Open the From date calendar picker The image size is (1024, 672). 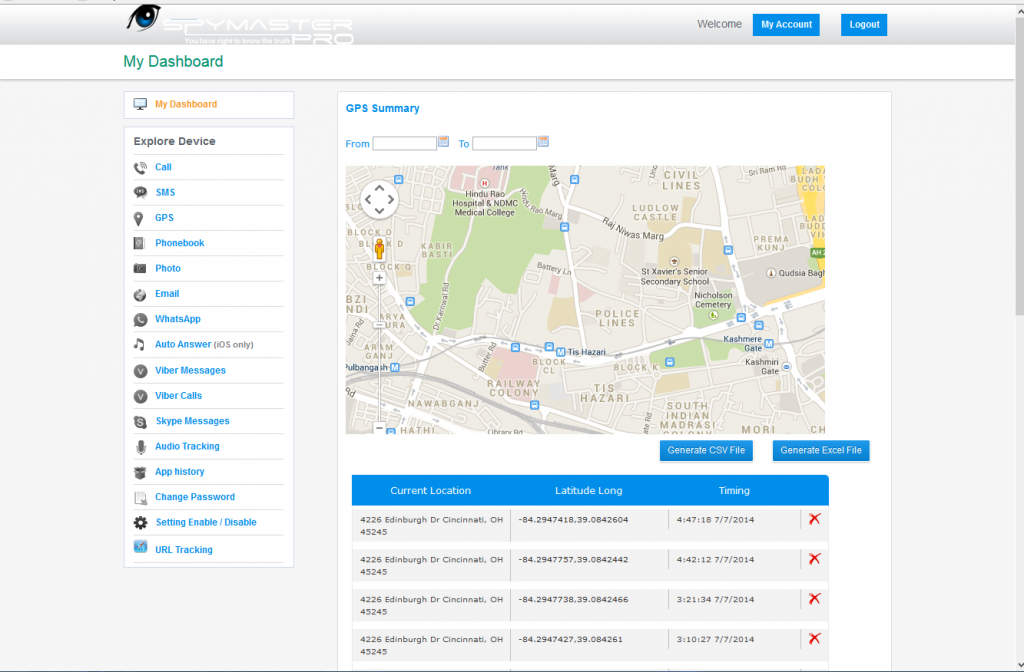tap(443, 142)
